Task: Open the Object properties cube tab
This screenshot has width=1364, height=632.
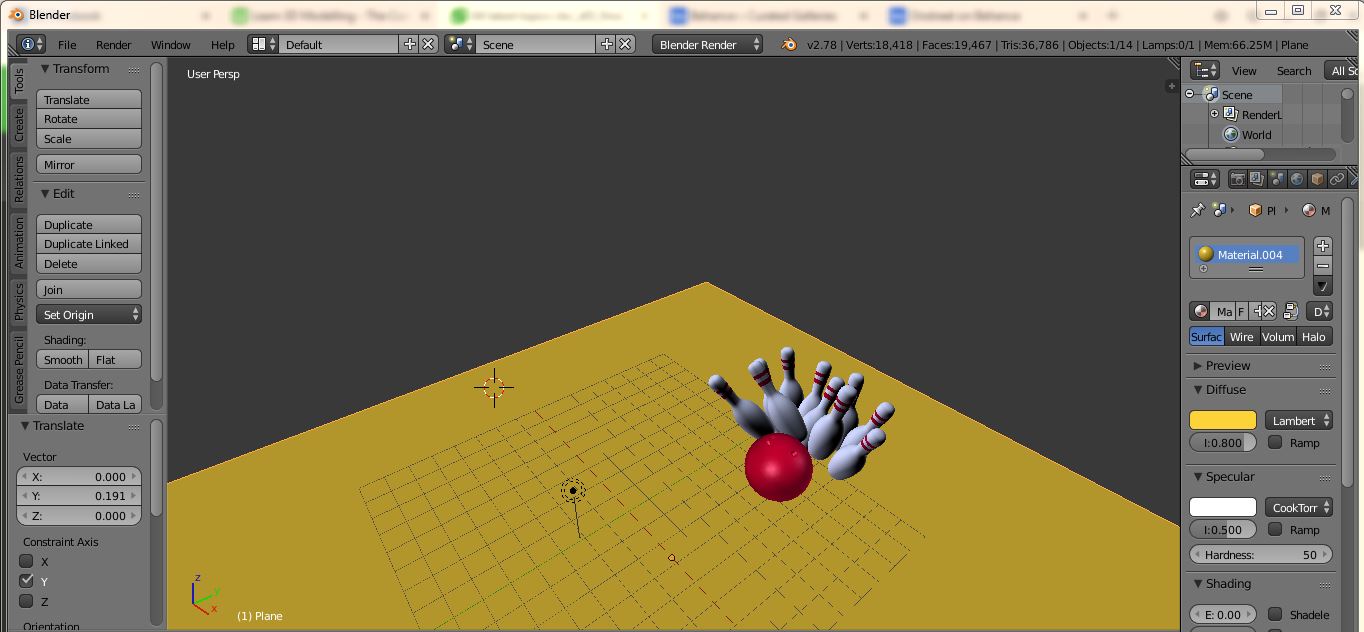Action: [1317, 179]
